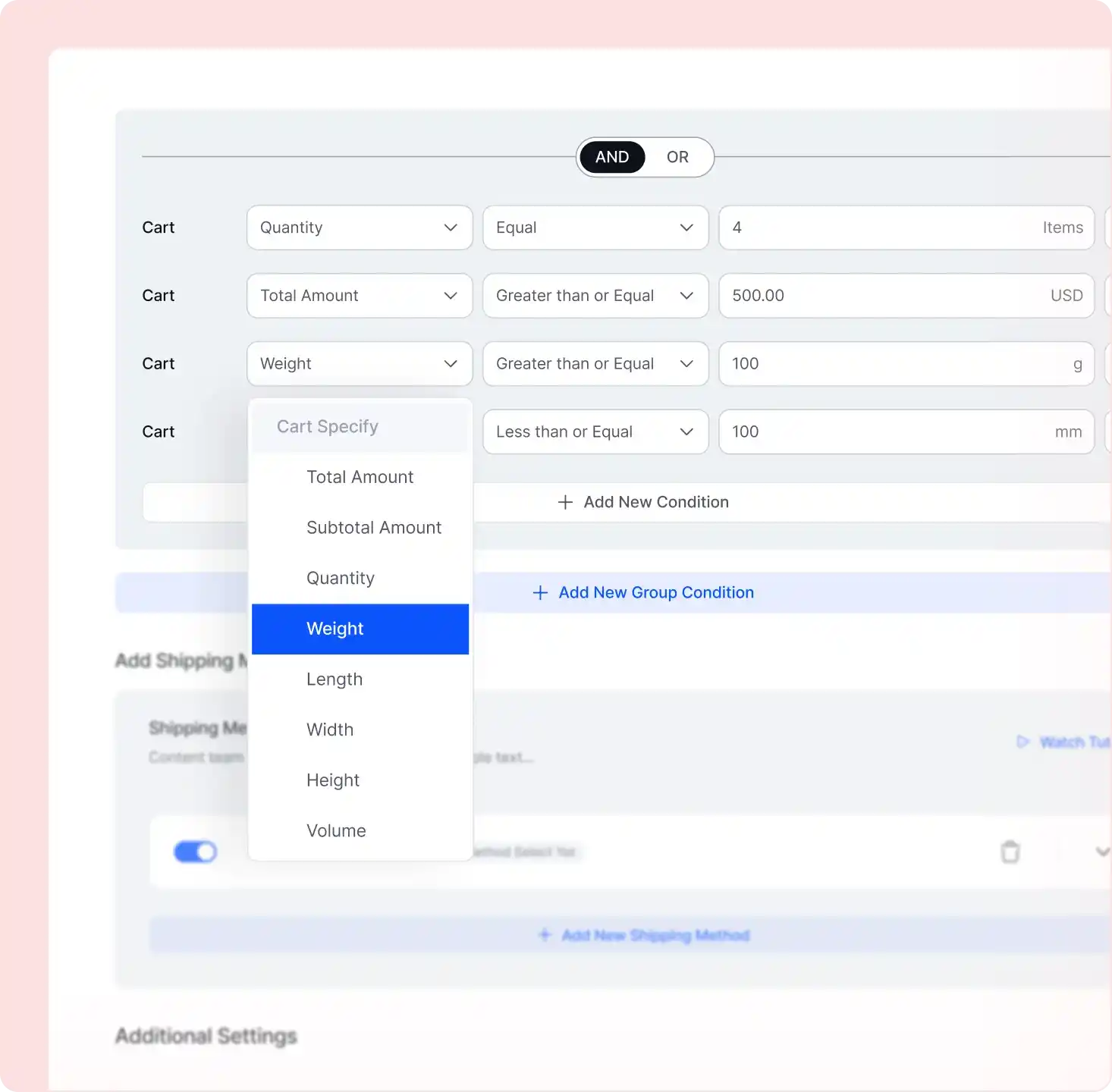Image resolution: width=1112 pixels, height=1092 pixels.
Task: Click the plus icon for Add New Shipping Method
Action: click(544, 935)
